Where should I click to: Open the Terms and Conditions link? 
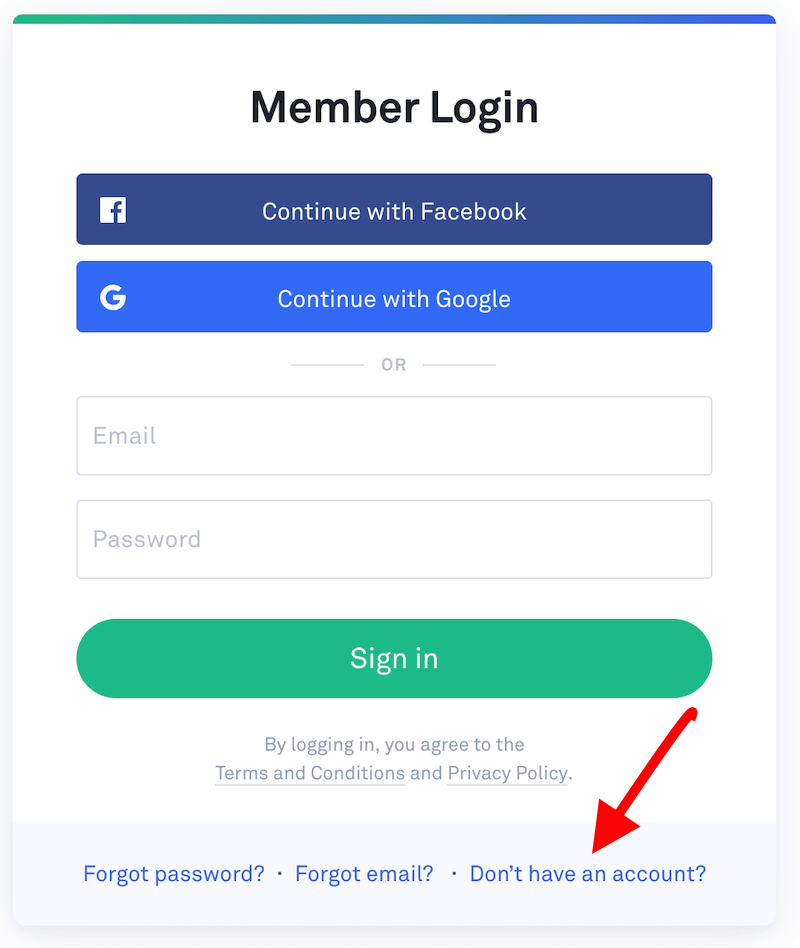[x=310, y=773]
